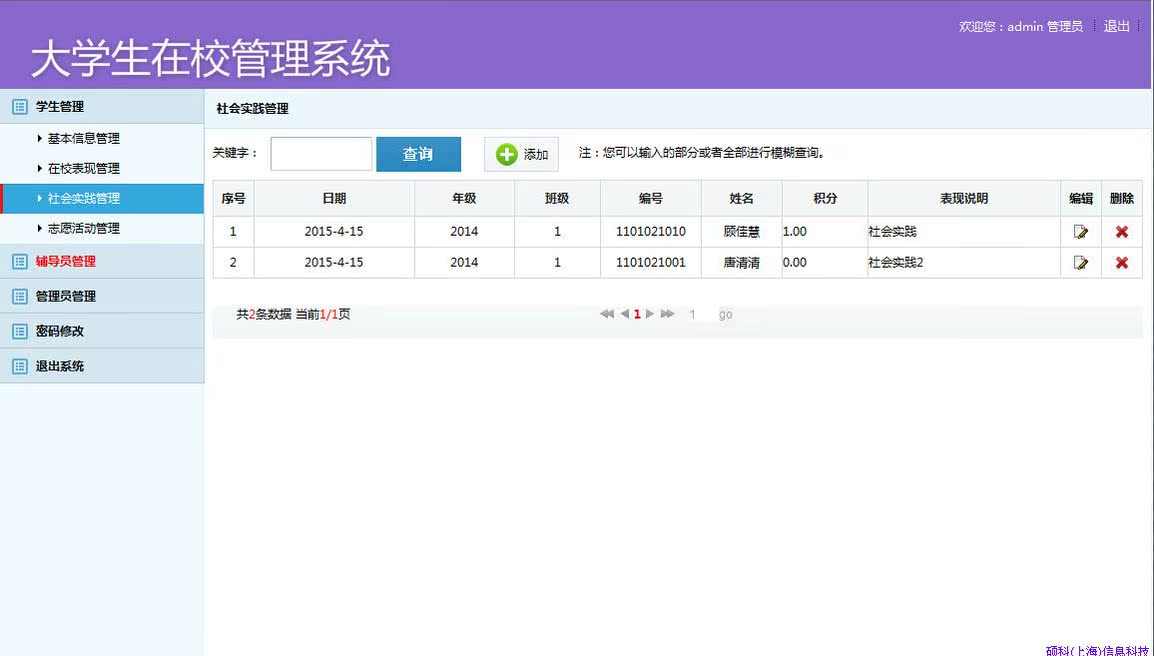Click the score cell 0.00
The height and width of the screenshot is (656, 1154).
[x=825, y=263]
